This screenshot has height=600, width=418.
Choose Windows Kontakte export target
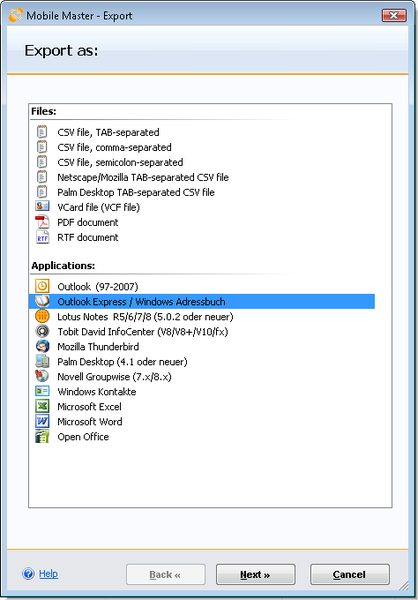[97, 391]
